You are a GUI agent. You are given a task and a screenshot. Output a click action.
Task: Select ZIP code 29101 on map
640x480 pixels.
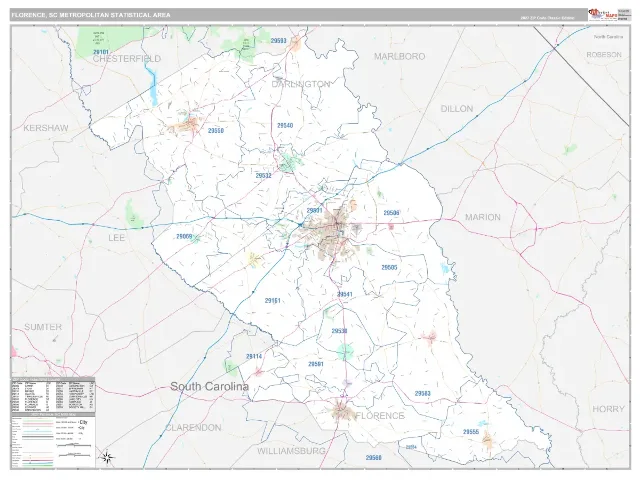pyautogui.click(x=101, y=52)
